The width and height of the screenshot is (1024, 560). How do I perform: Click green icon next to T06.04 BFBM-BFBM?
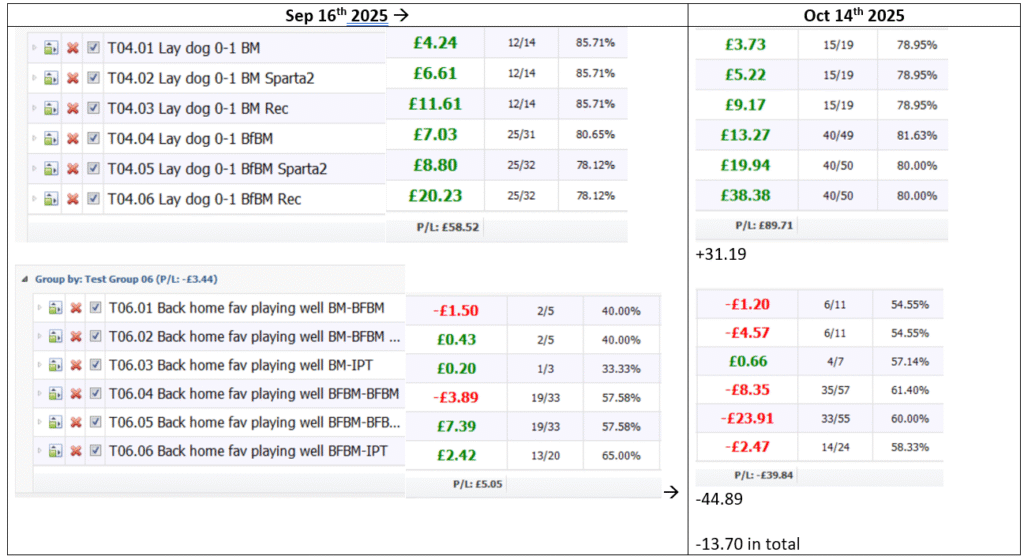click(x=54, y=394)
